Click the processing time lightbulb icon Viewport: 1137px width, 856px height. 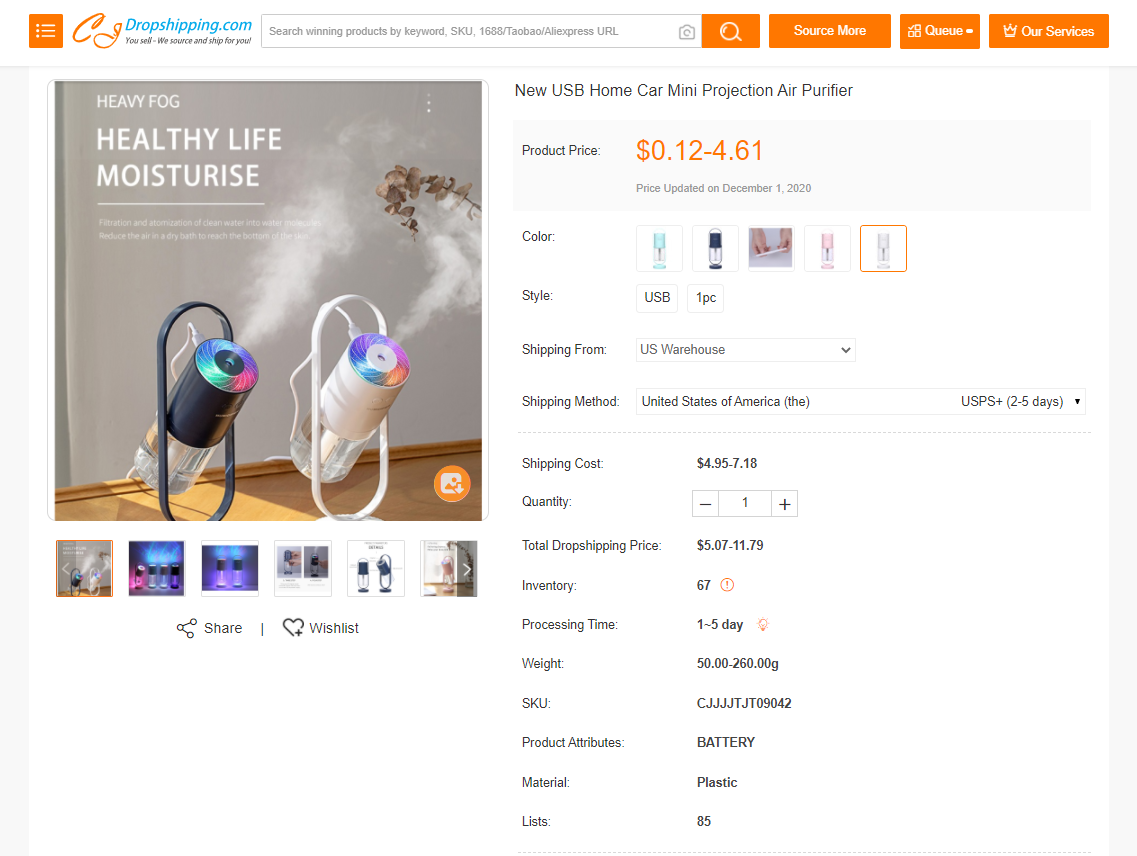tap(763, 625)
